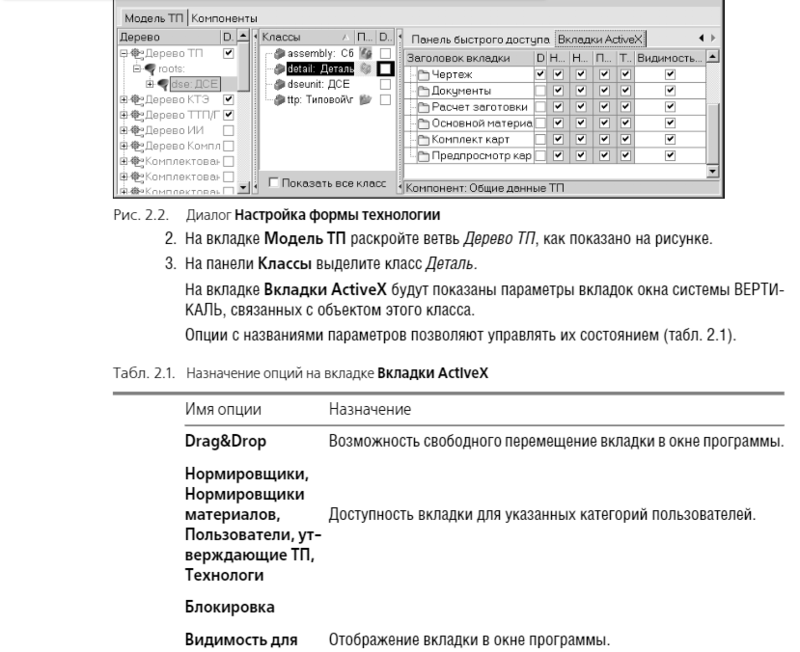Screen dimensions: 800x652
Task: Uncheck the D box for Дерево ТП
Action: click(229, 53)
